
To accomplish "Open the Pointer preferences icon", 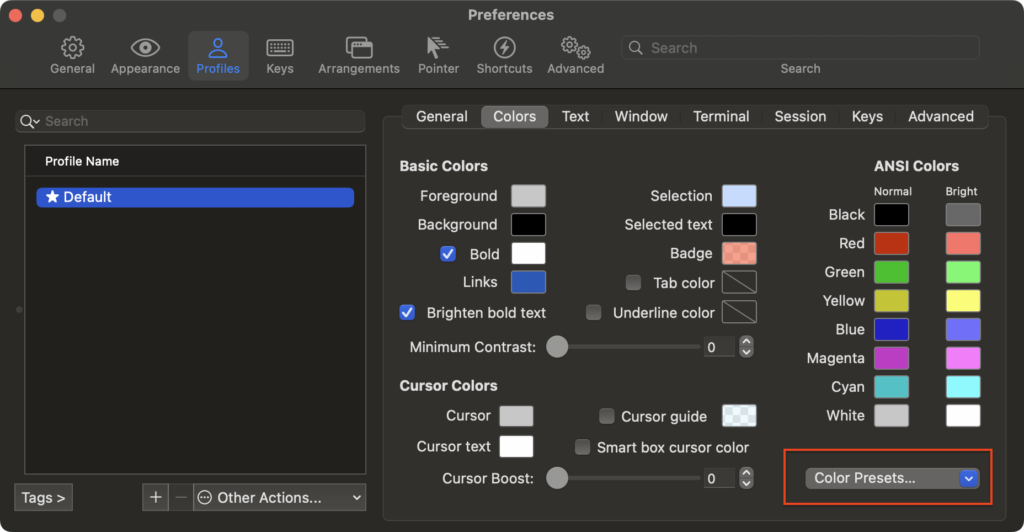I will coord(438,48).
